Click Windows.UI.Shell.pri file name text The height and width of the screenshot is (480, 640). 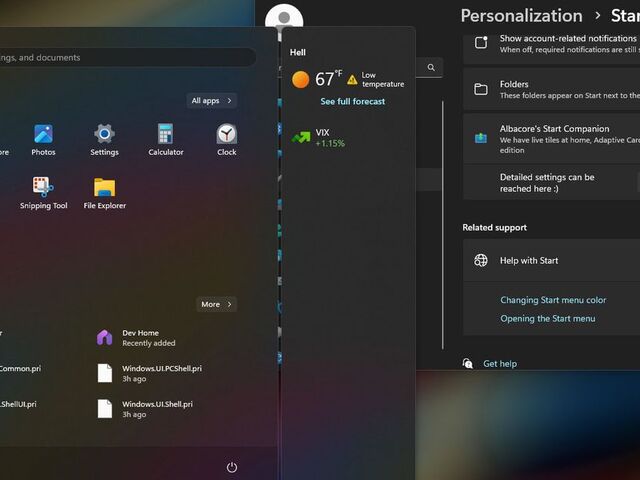coord(157,404)
